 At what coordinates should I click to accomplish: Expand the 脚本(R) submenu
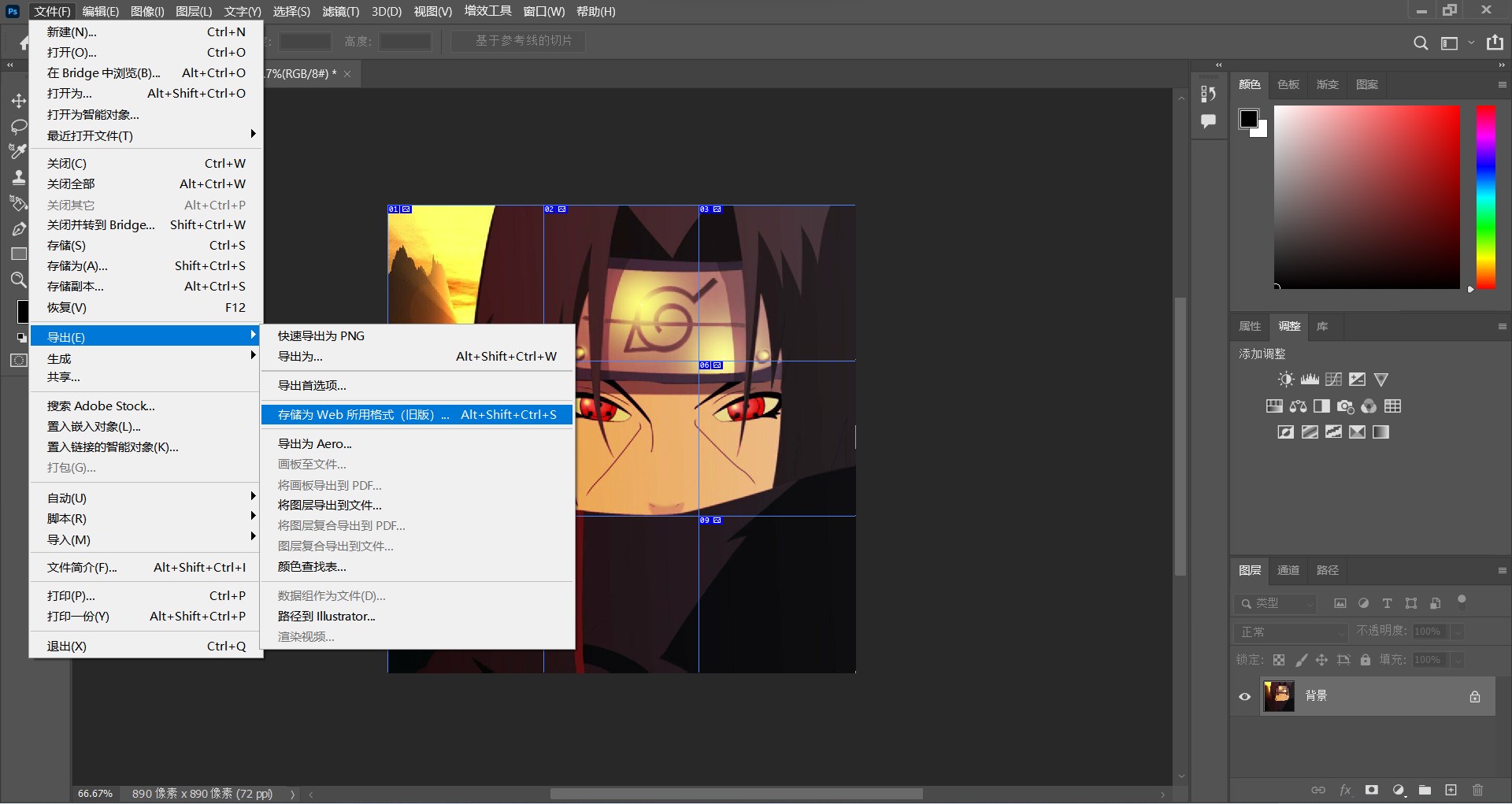tap(146, 518)
